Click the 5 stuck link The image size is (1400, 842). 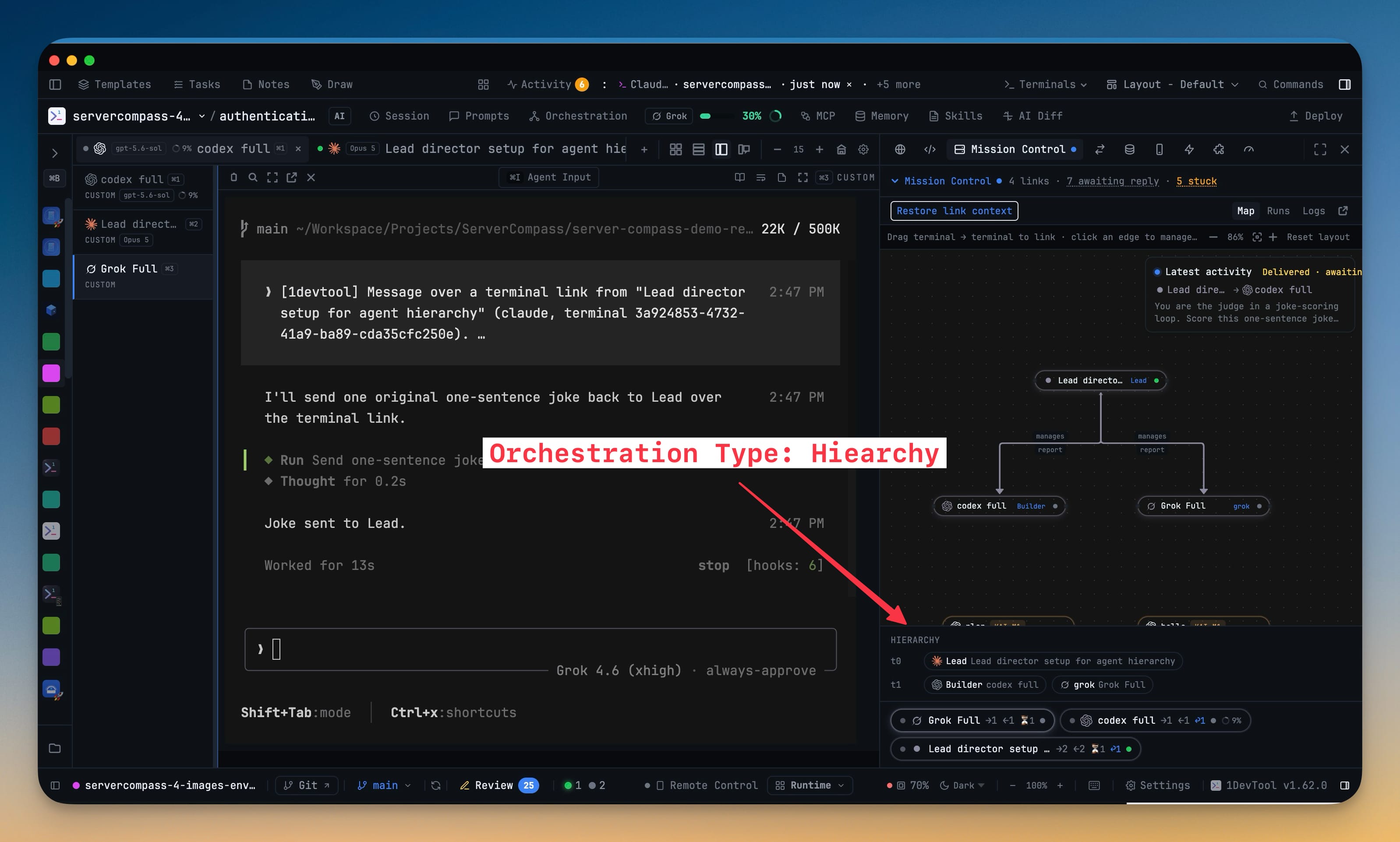pos(1196,181)
